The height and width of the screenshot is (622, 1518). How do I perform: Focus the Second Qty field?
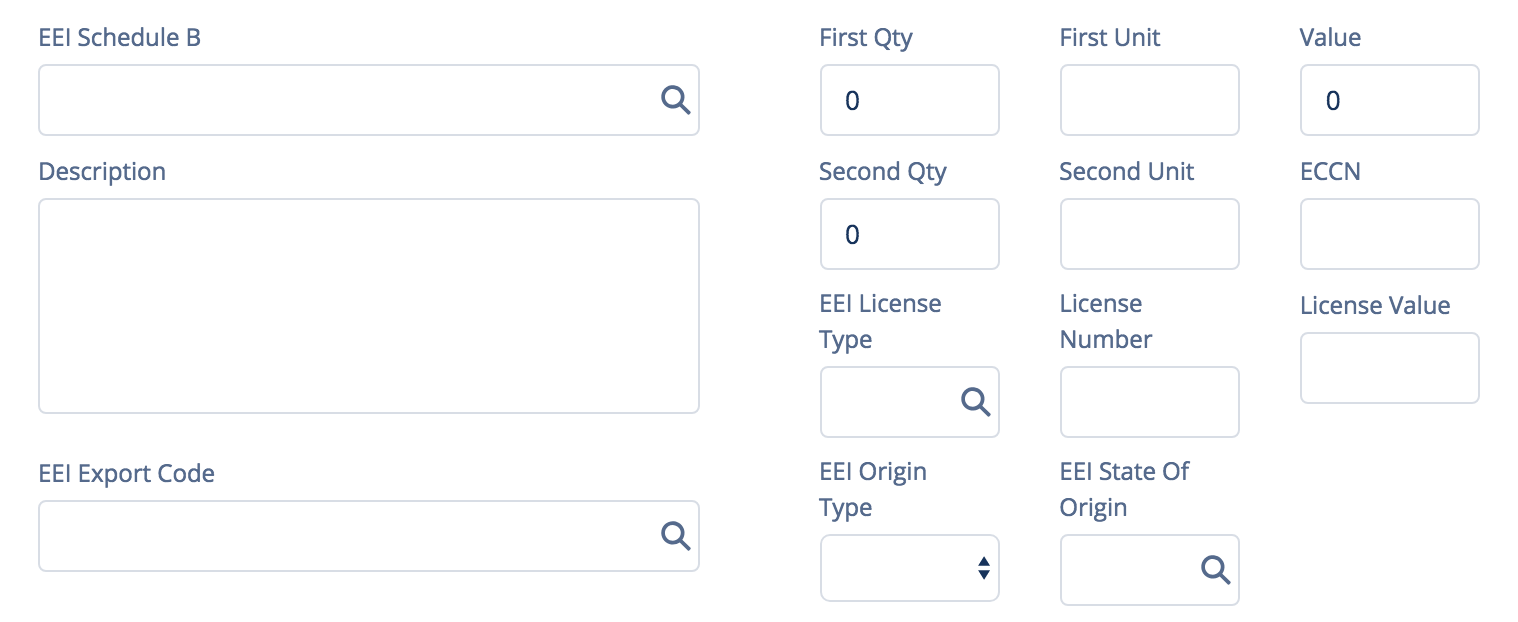pos(910,234)
